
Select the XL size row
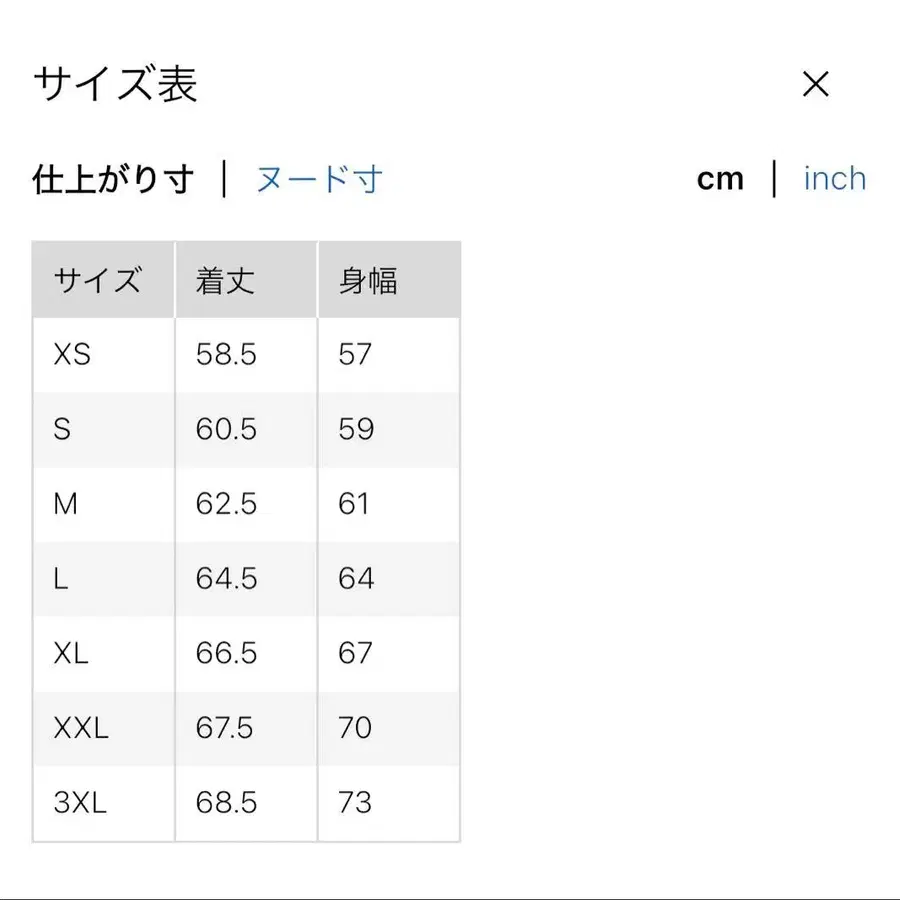(100, 654)
